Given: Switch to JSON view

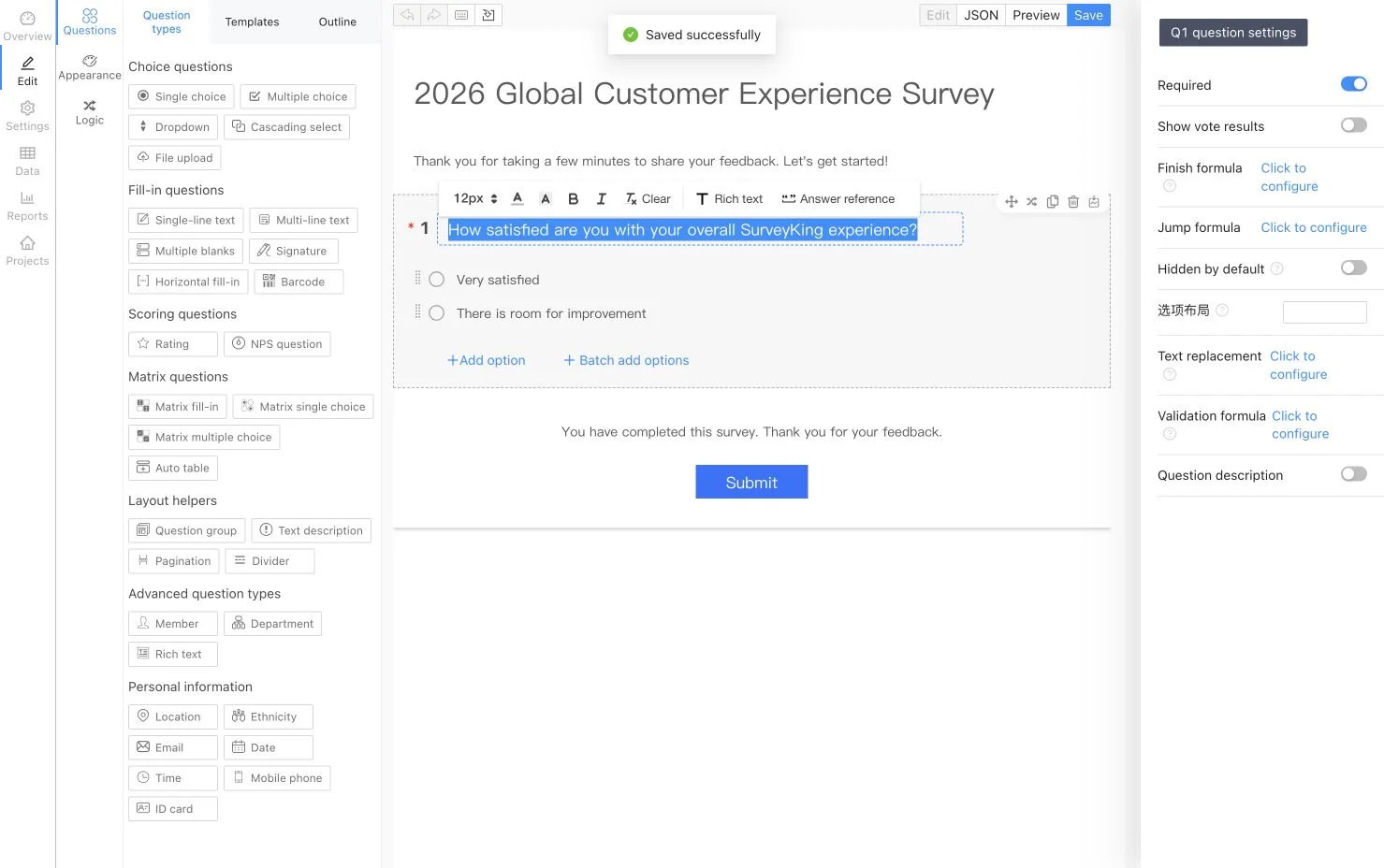Looking at the screenshot, I should click(x=981, y=15).
